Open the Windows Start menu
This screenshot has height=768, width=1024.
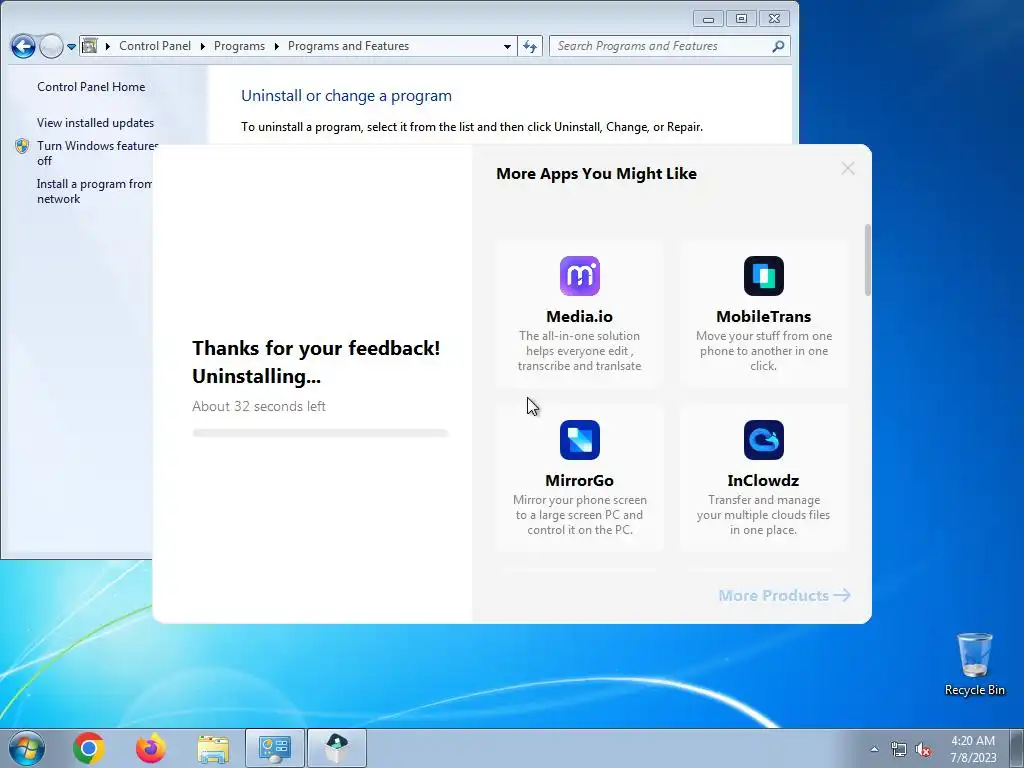pyautogui.click(x=27, y=748)
